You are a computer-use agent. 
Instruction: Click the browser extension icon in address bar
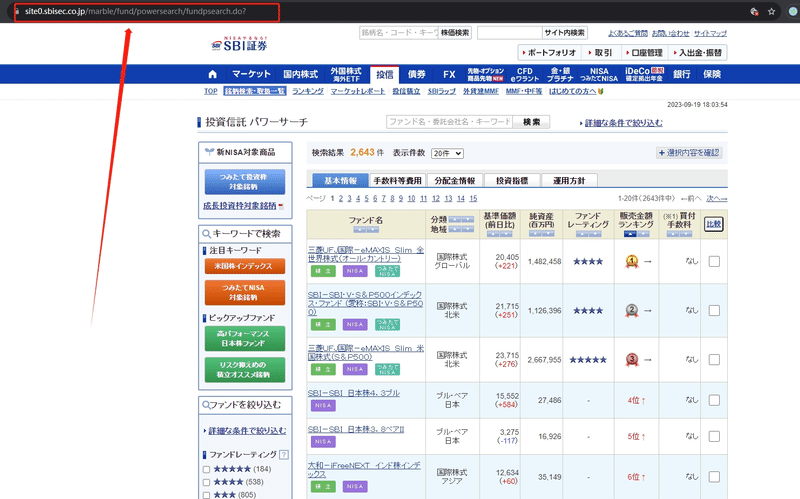click(x=754, y=11)
